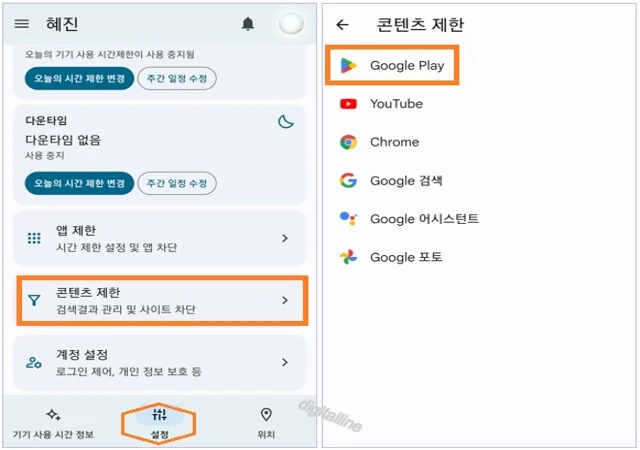The height and width of the screenshot is (450, 640).
Task: Click 다운타임 없음 status text
Action: [63, 140]
